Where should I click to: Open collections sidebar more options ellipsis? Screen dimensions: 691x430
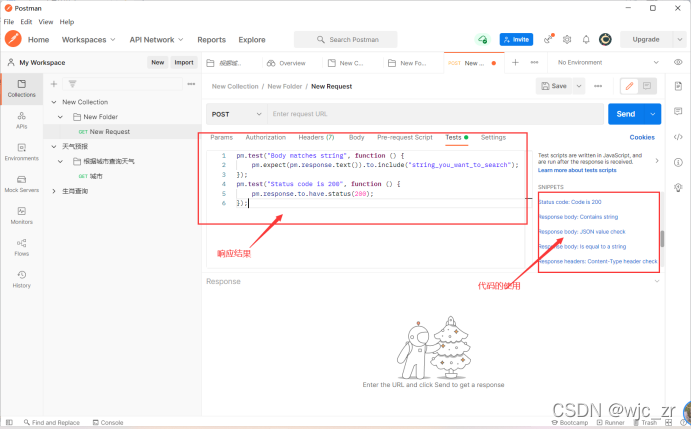[191, 84]
